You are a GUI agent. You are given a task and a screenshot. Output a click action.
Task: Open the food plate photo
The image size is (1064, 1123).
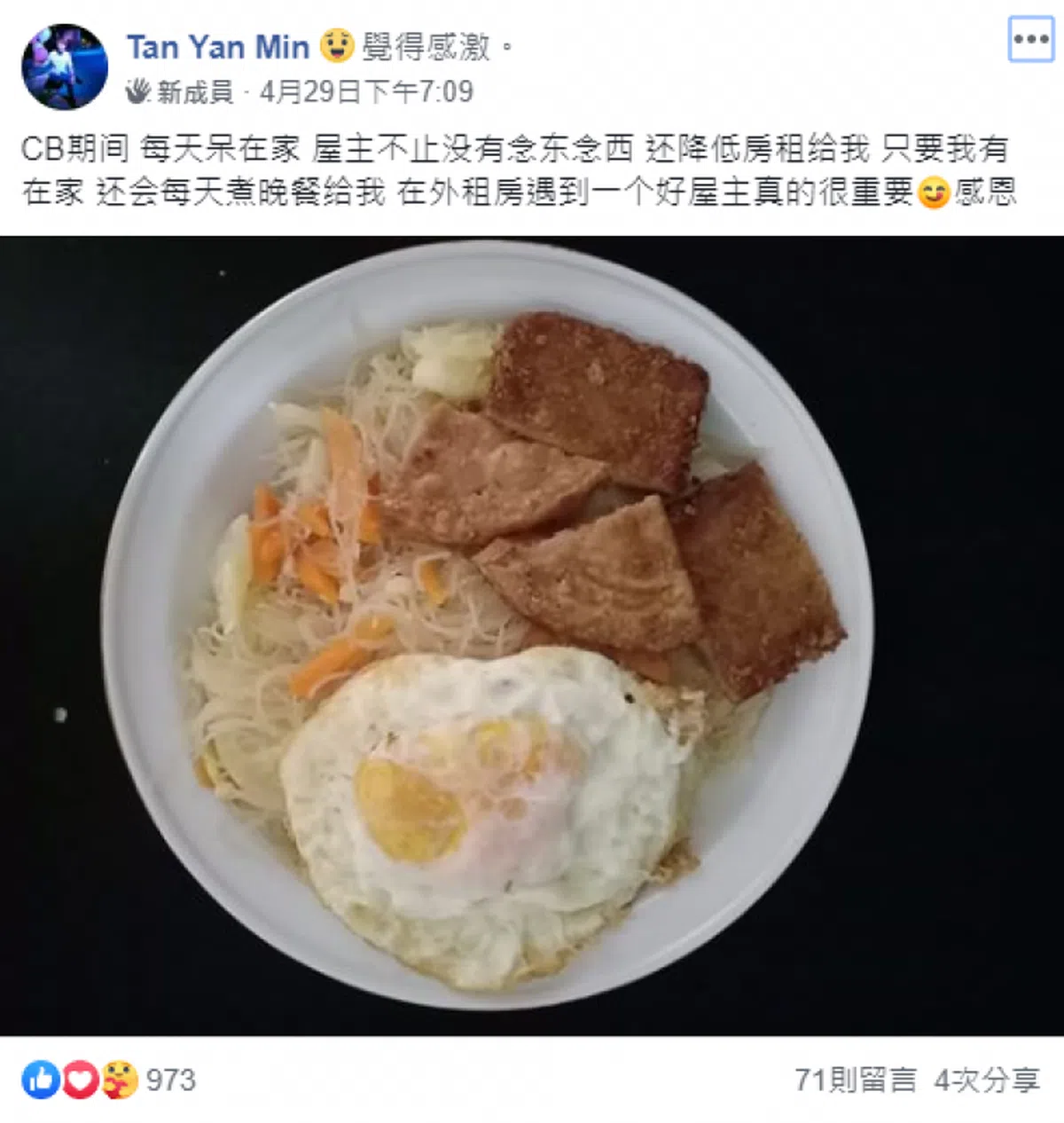click(532, 635)
